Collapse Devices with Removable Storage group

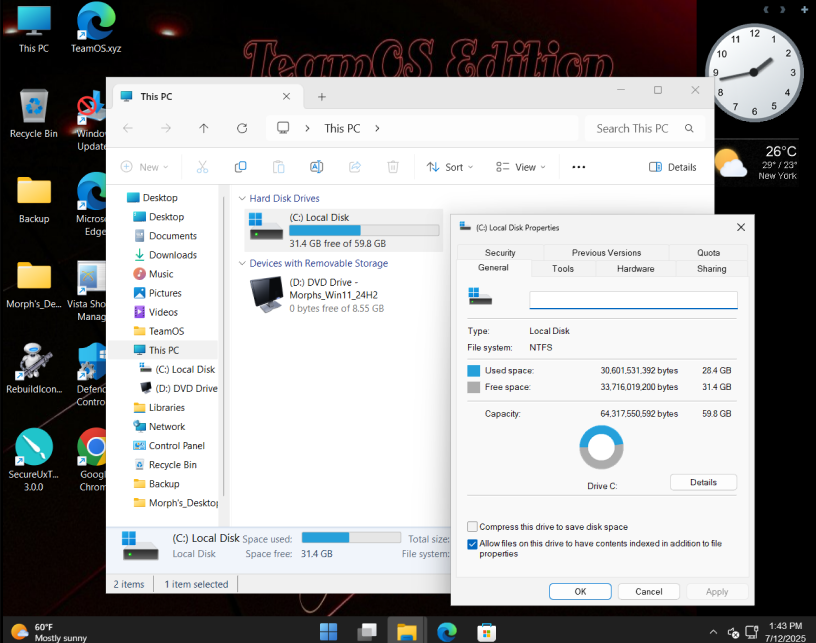point(242,263)
